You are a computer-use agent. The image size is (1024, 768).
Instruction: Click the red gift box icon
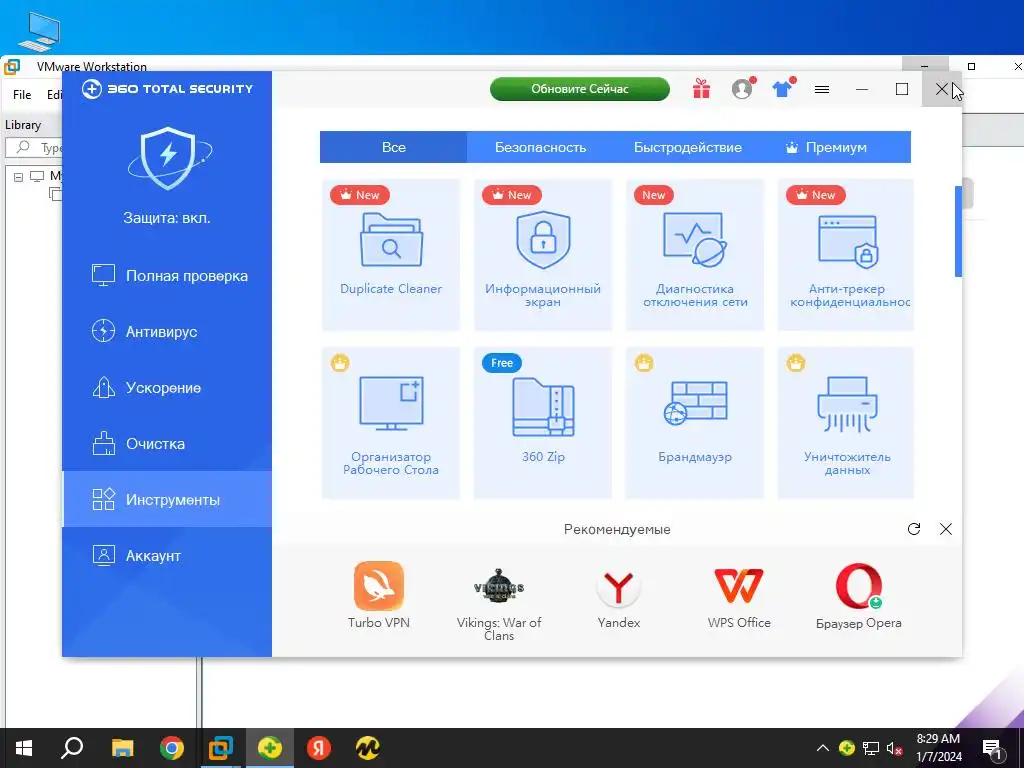coord(701,88)
